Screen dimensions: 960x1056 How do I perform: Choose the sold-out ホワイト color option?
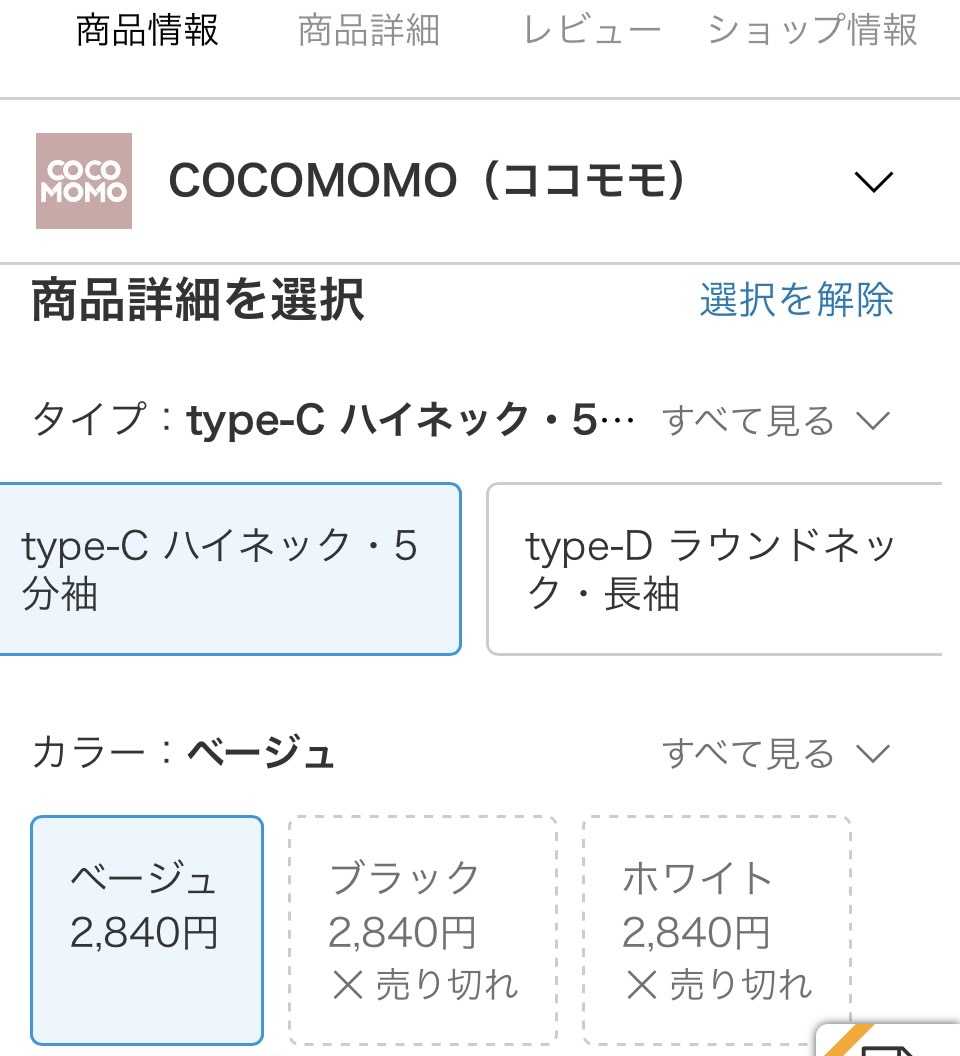[716, 930]
